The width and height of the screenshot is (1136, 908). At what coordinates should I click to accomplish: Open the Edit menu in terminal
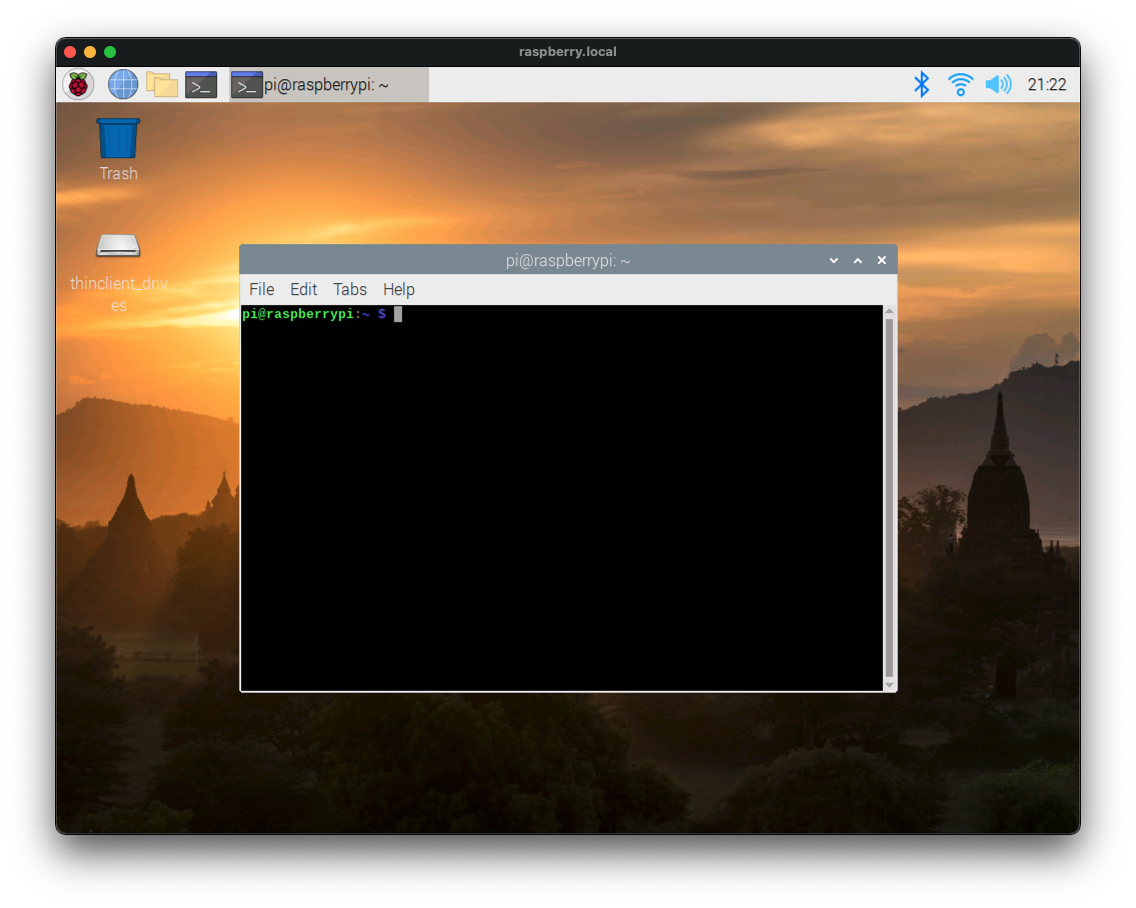point(303,289)
